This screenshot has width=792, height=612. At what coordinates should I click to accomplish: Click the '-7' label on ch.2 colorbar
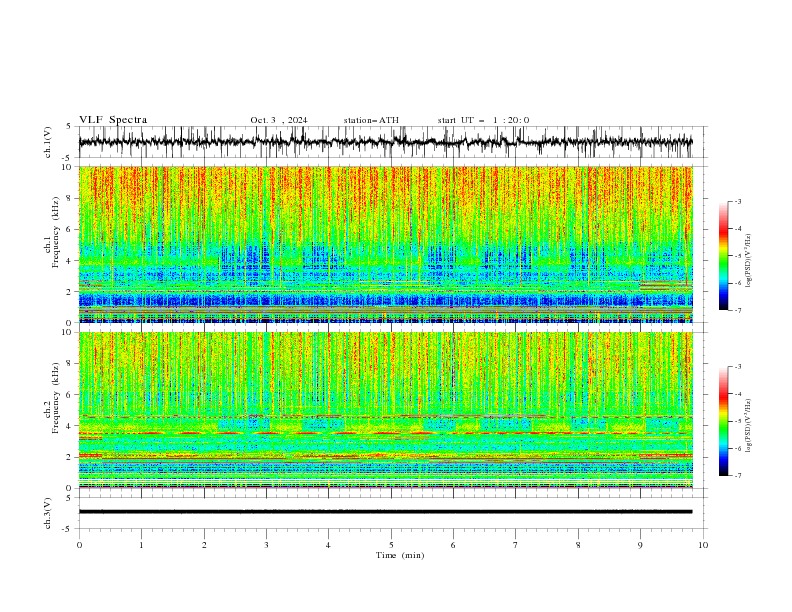[737, 476]
